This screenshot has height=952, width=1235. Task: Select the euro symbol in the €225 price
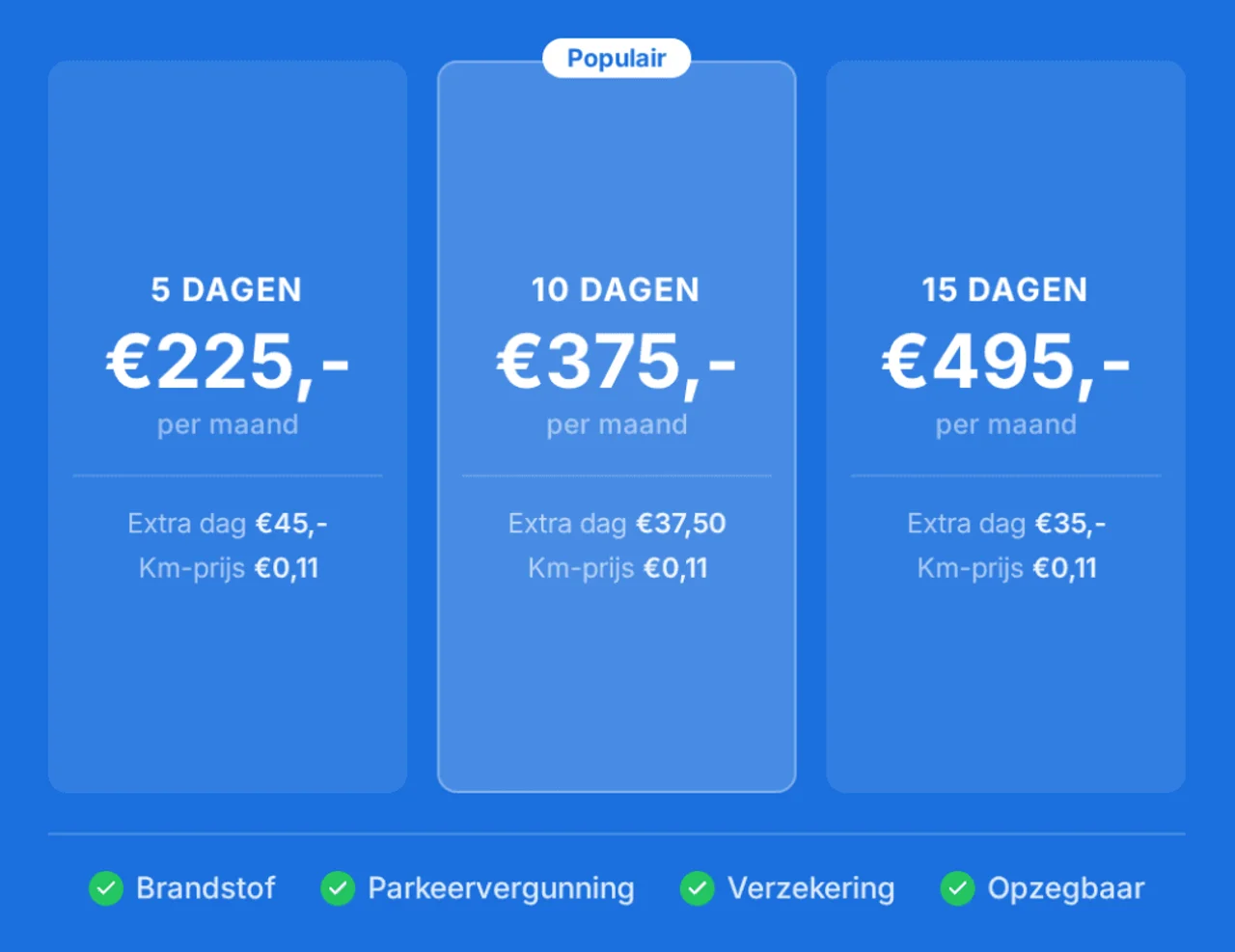[x=128, y=360]
